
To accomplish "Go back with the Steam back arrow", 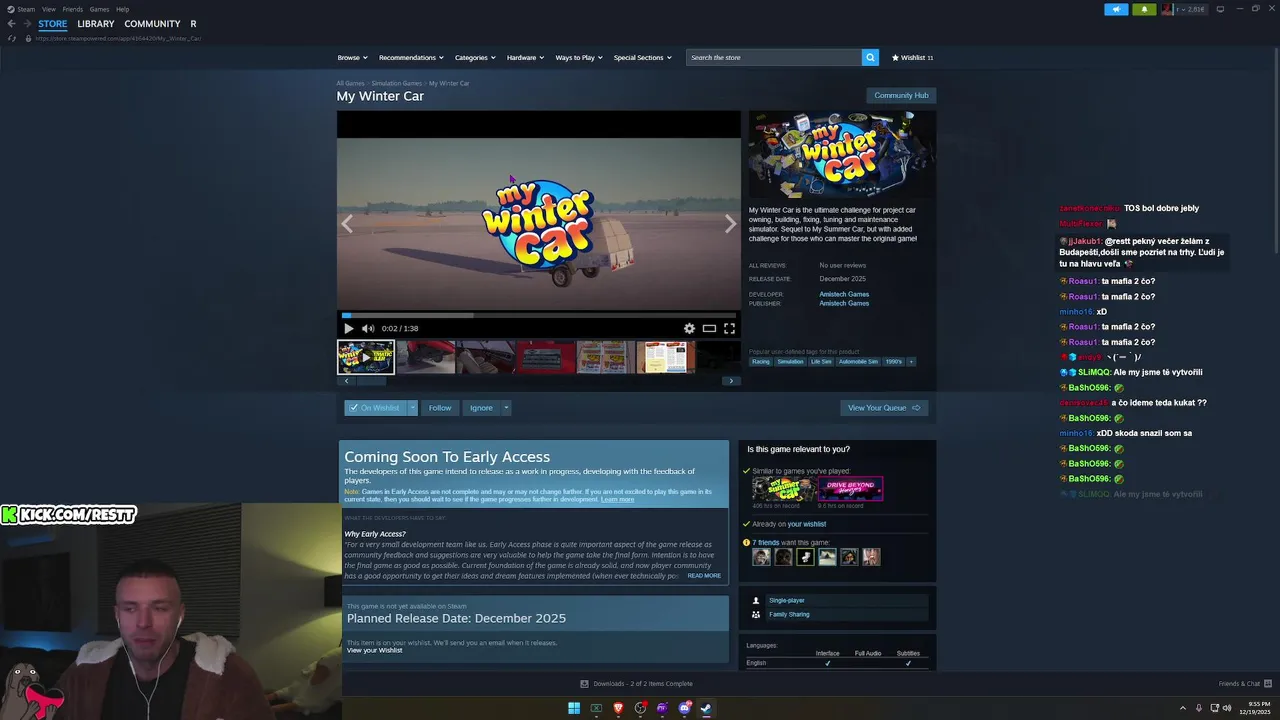I will point(11,24).
